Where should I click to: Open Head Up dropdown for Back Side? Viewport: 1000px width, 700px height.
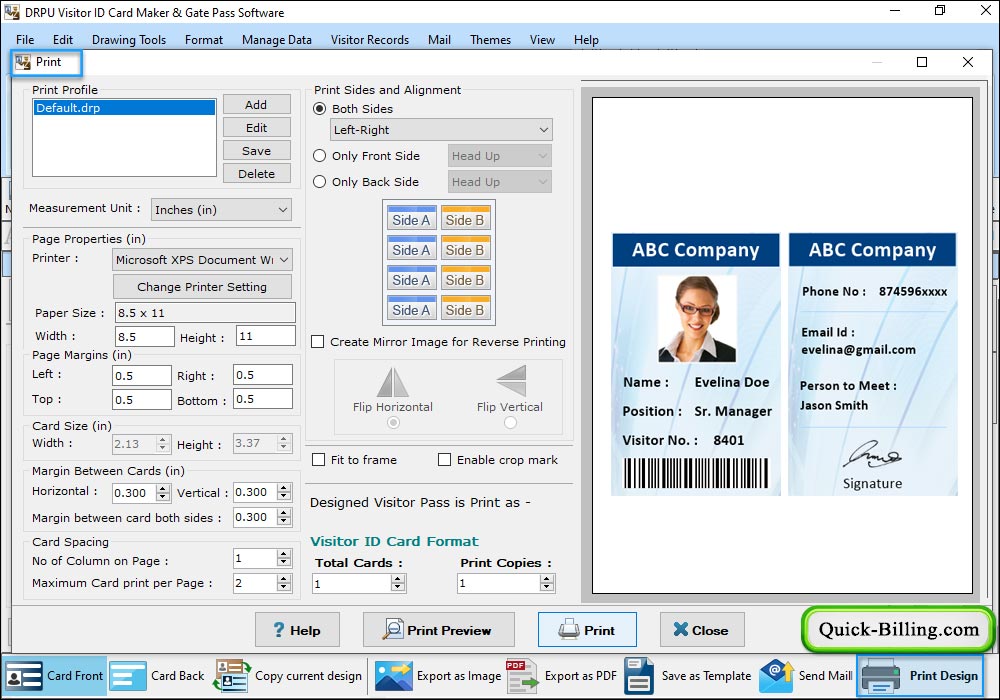click(x=499, y=182)
